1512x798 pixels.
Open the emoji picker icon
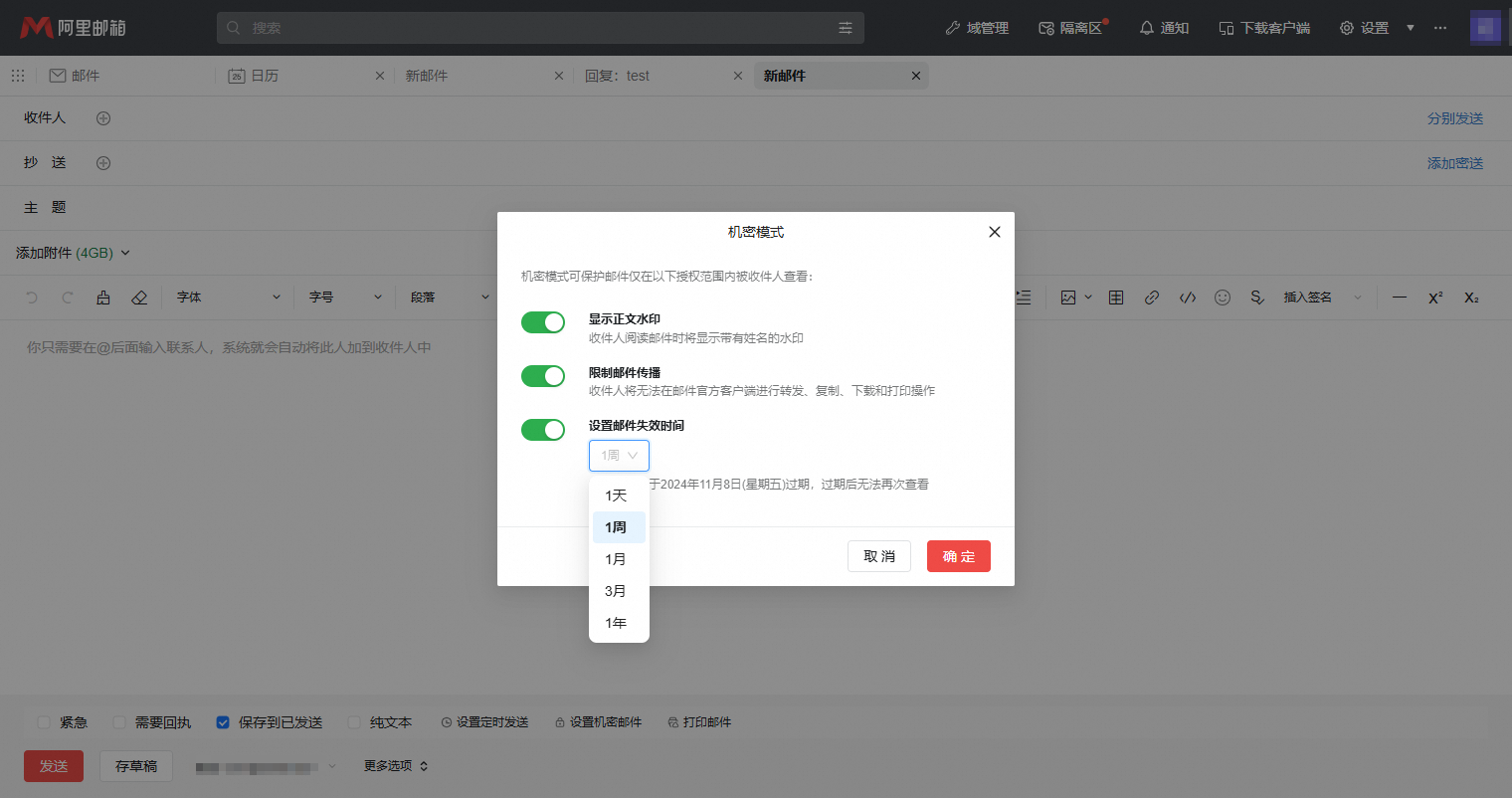[1223, 298]
